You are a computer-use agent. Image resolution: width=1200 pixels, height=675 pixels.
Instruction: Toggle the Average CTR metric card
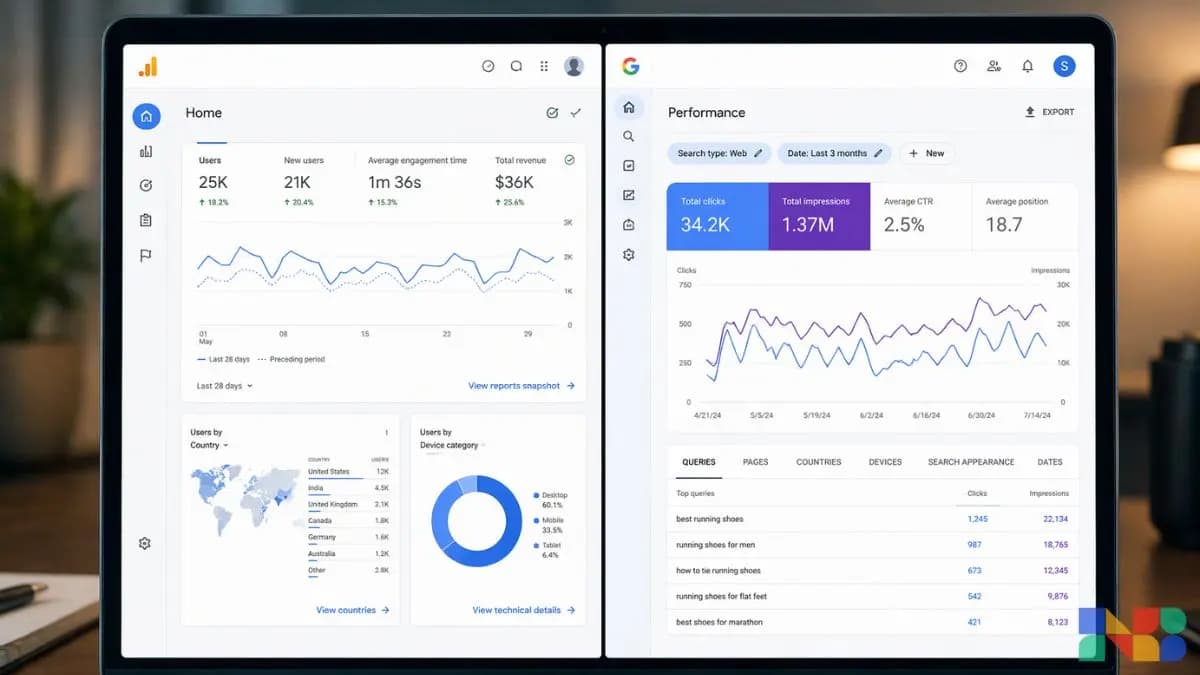[921, 216]
